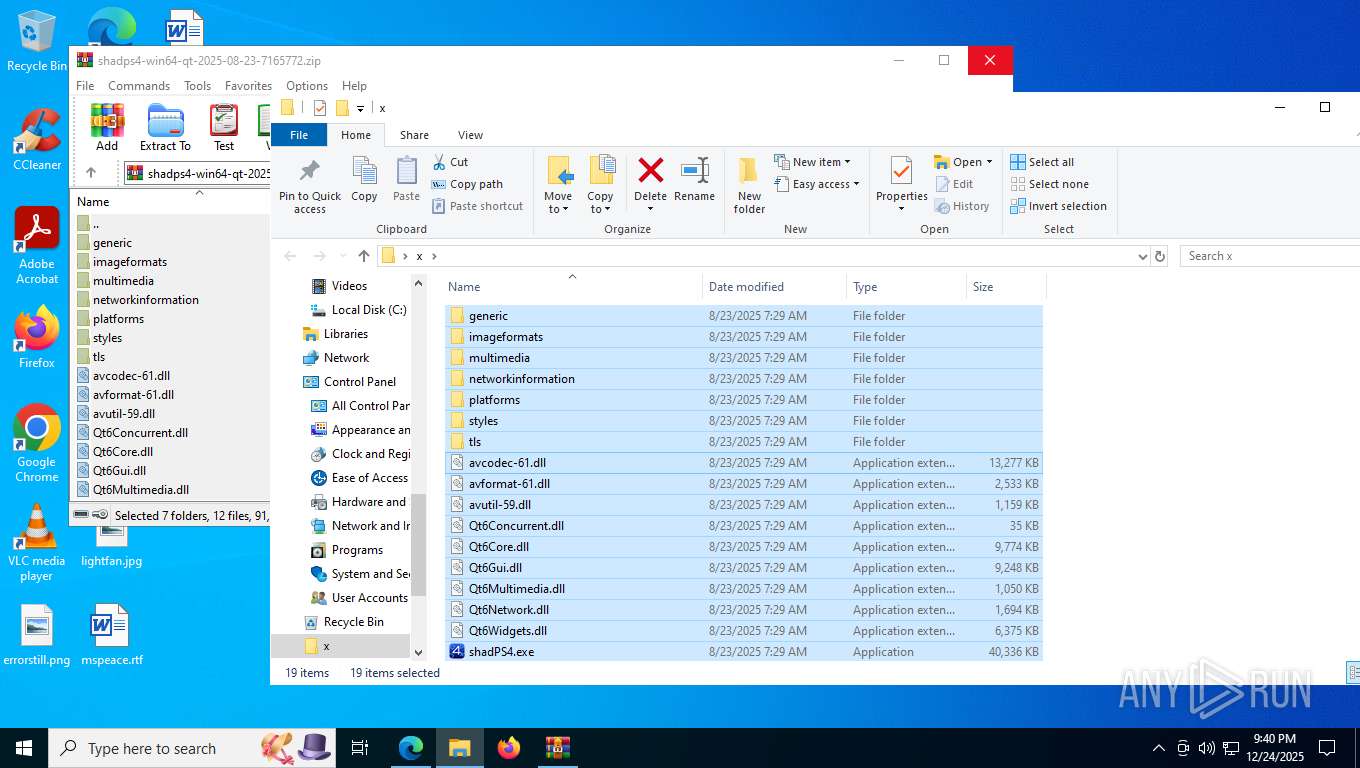Click the WinRAR Add toolbar icon
This screenshot has width=1360, height=768.
coord(107,128)
